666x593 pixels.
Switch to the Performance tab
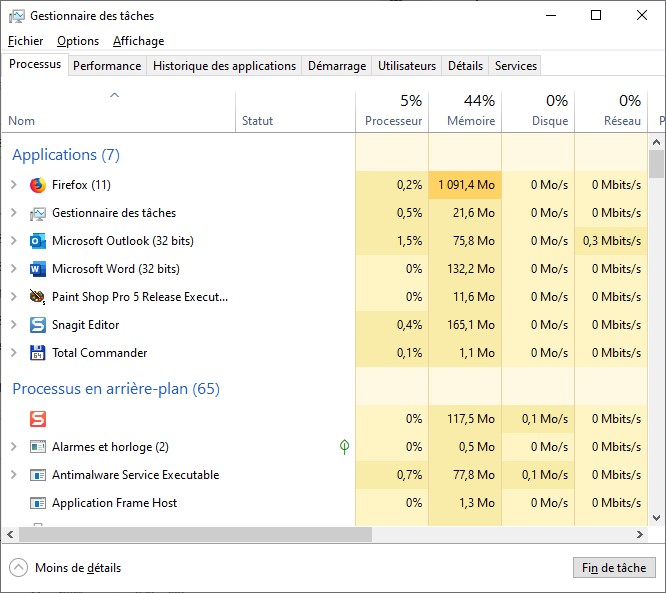107,66
